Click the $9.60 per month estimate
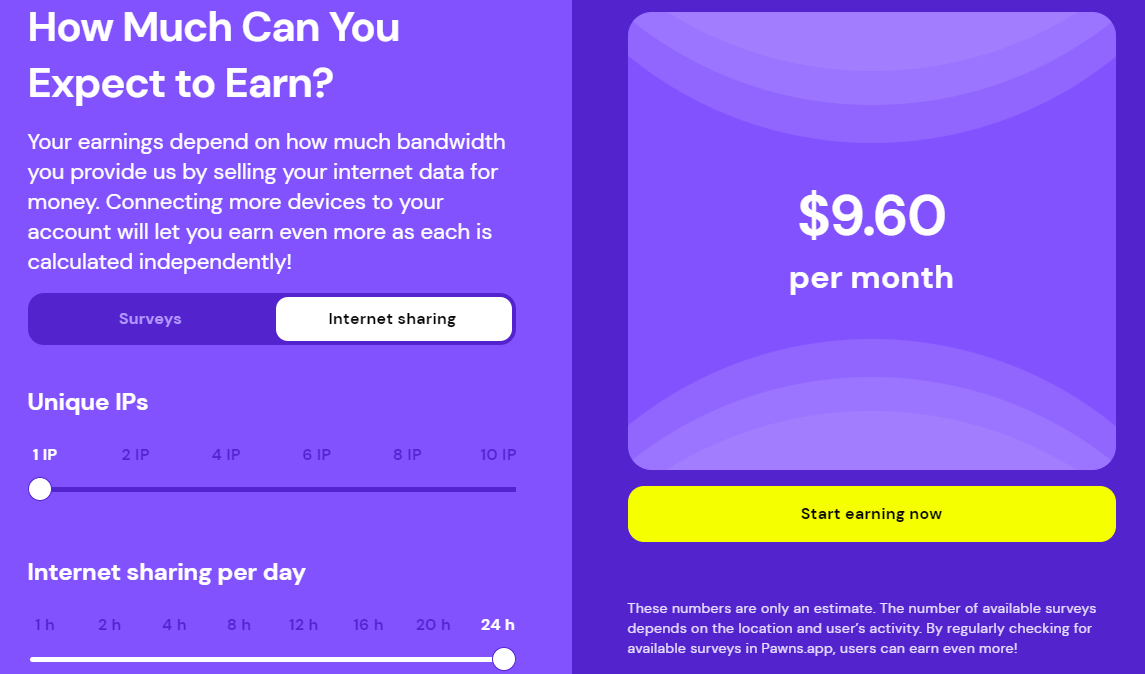 [871, 242]
